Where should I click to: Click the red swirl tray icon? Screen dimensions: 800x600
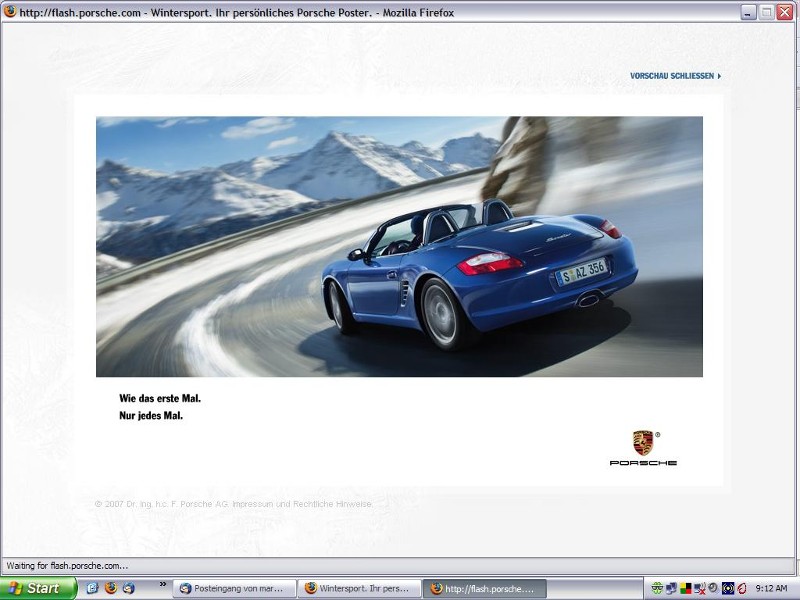point(741,588)
